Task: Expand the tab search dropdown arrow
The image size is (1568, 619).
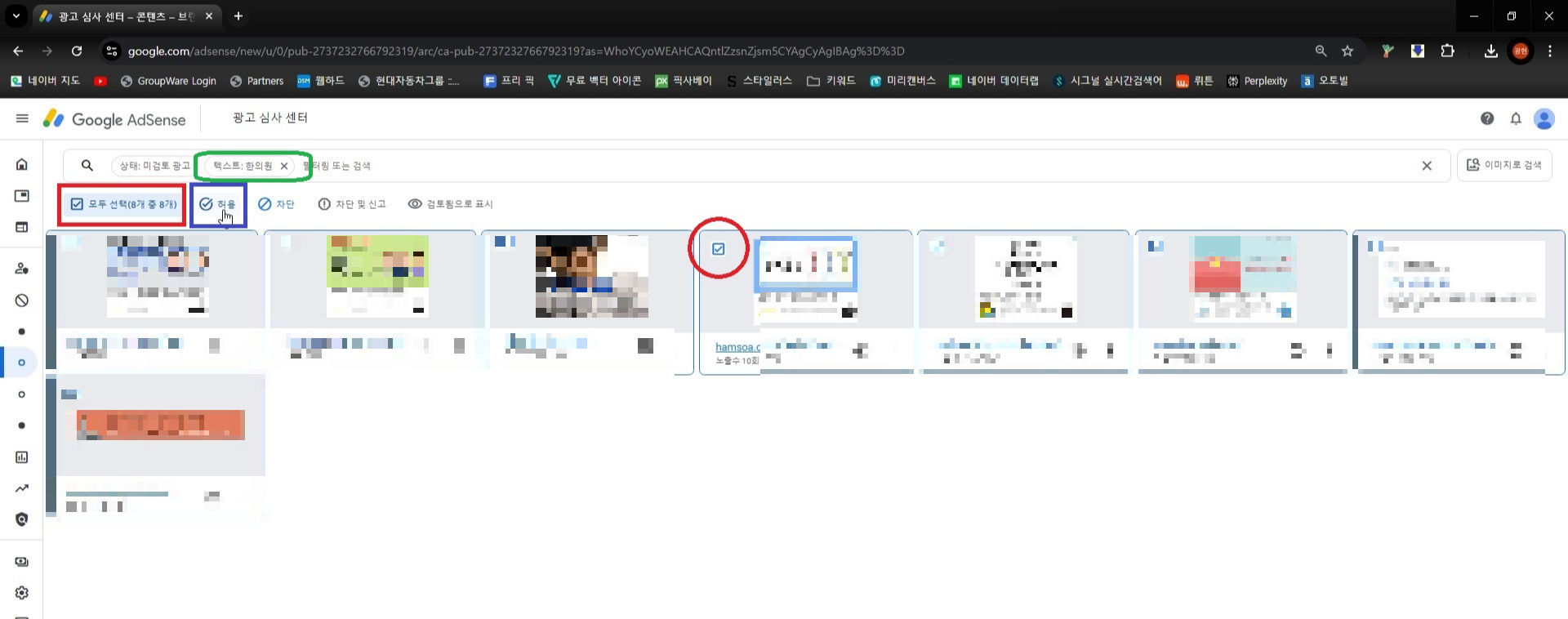Action: pyautogui.click(x=16, y=16)
